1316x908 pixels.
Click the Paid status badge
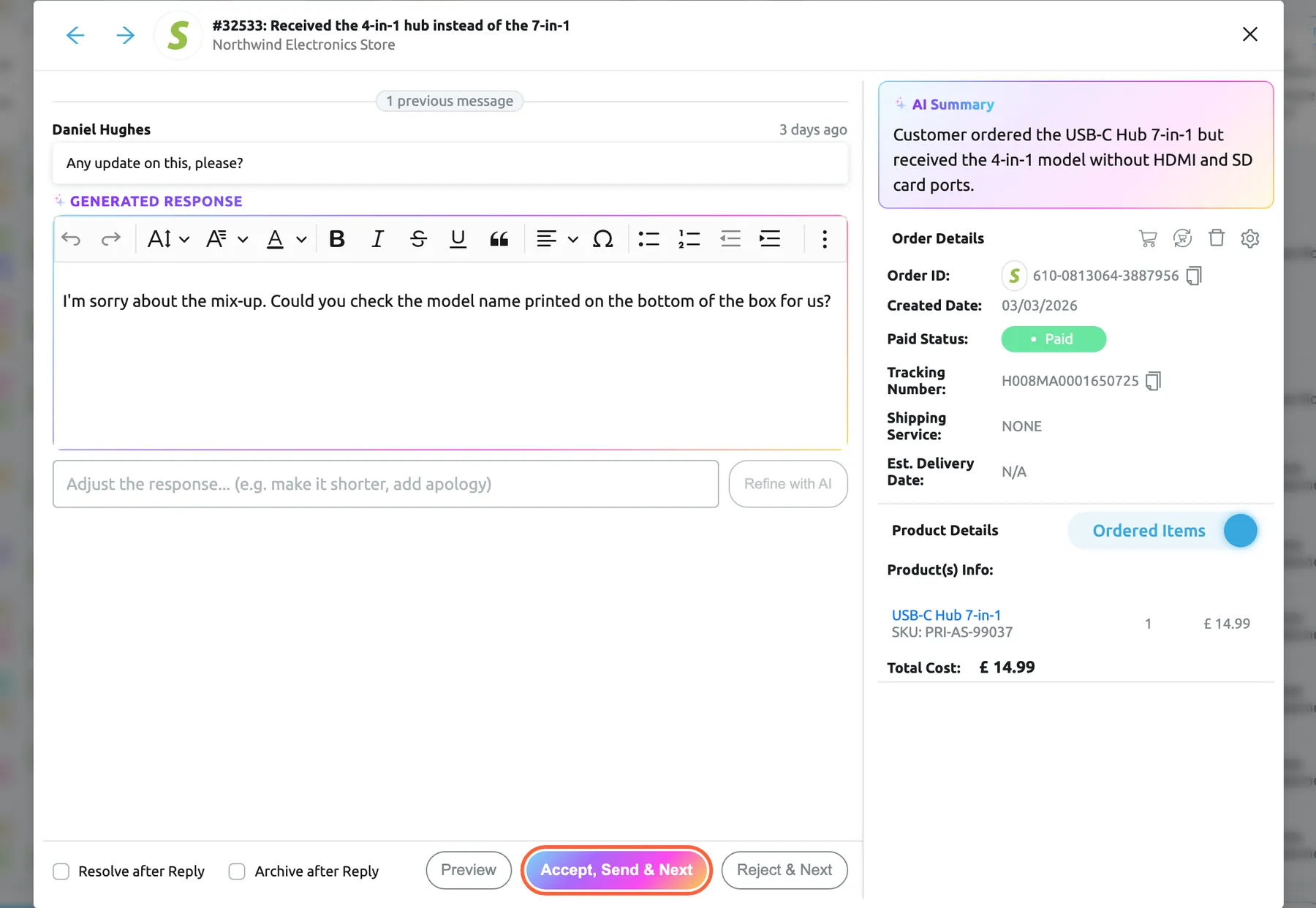[x=1054, y=339]
